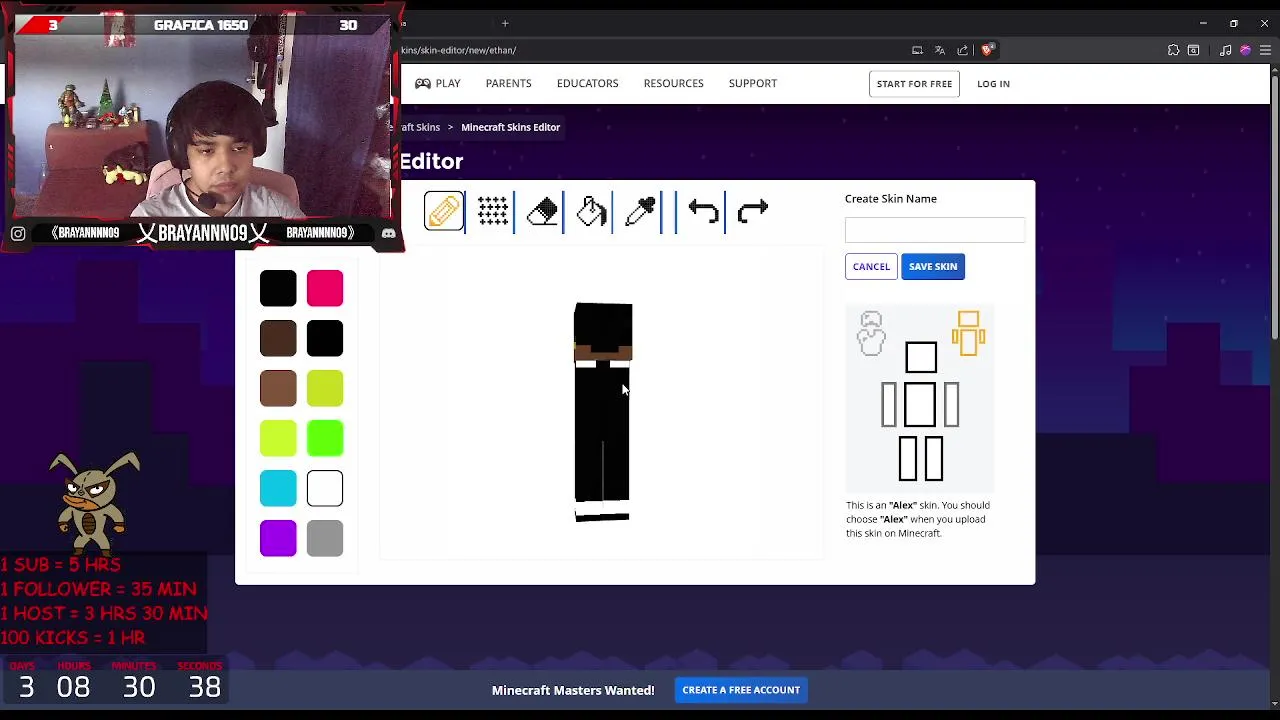Open the browser hamburger menu
Viewport: 1280px width, 720px height.
click(1265, 50)
